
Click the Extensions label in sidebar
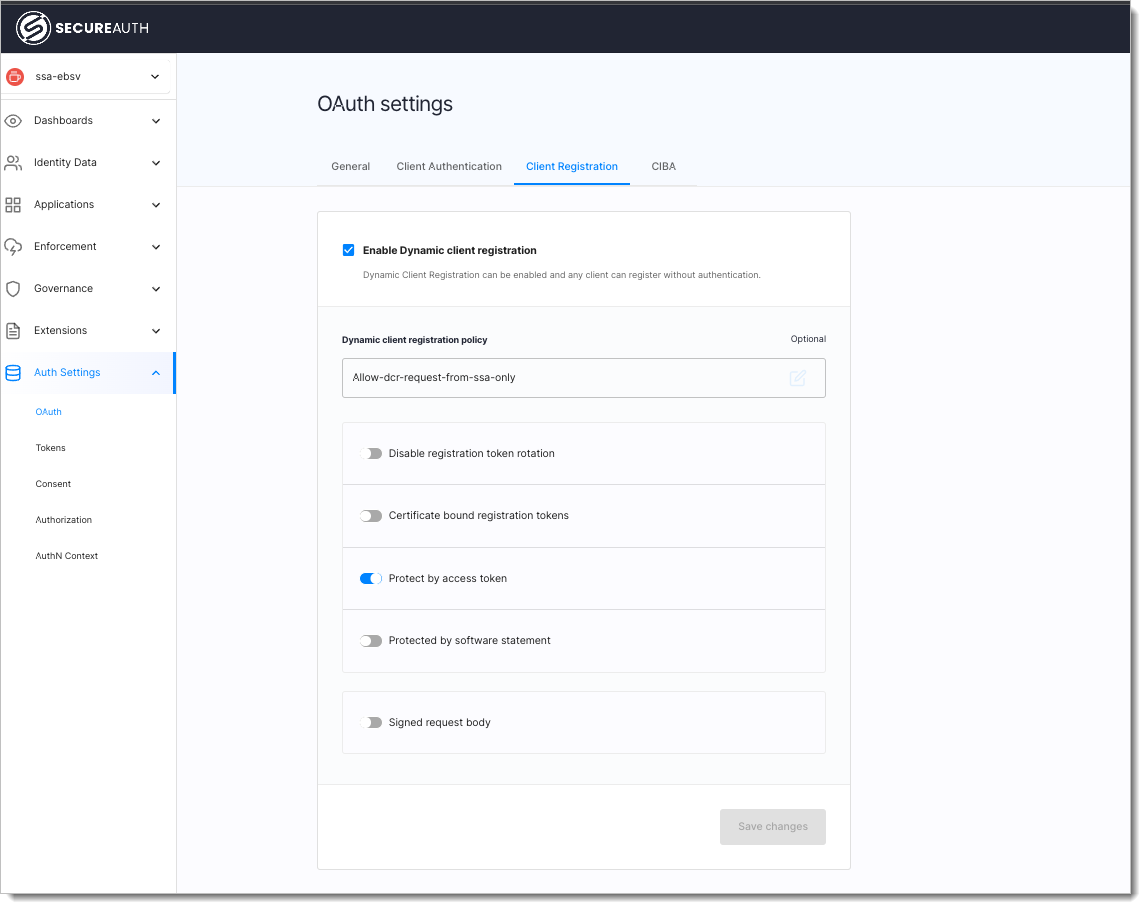[61, 330]
